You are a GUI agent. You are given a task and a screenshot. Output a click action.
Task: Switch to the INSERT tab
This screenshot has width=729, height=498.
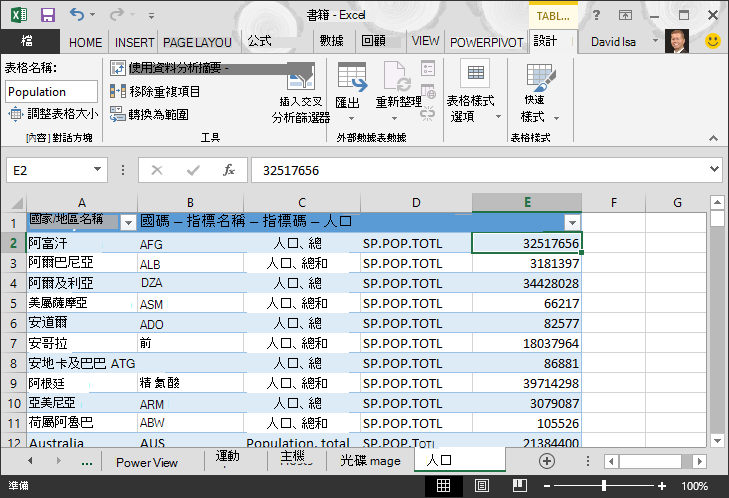[134, 42]
